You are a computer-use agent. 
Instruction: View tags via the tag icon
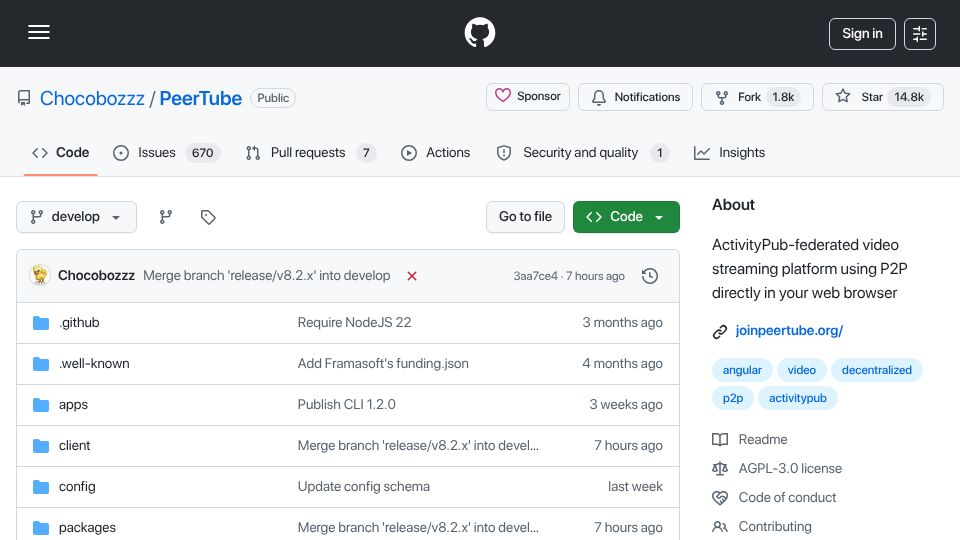pyautogui.click(x=208, y=217)
